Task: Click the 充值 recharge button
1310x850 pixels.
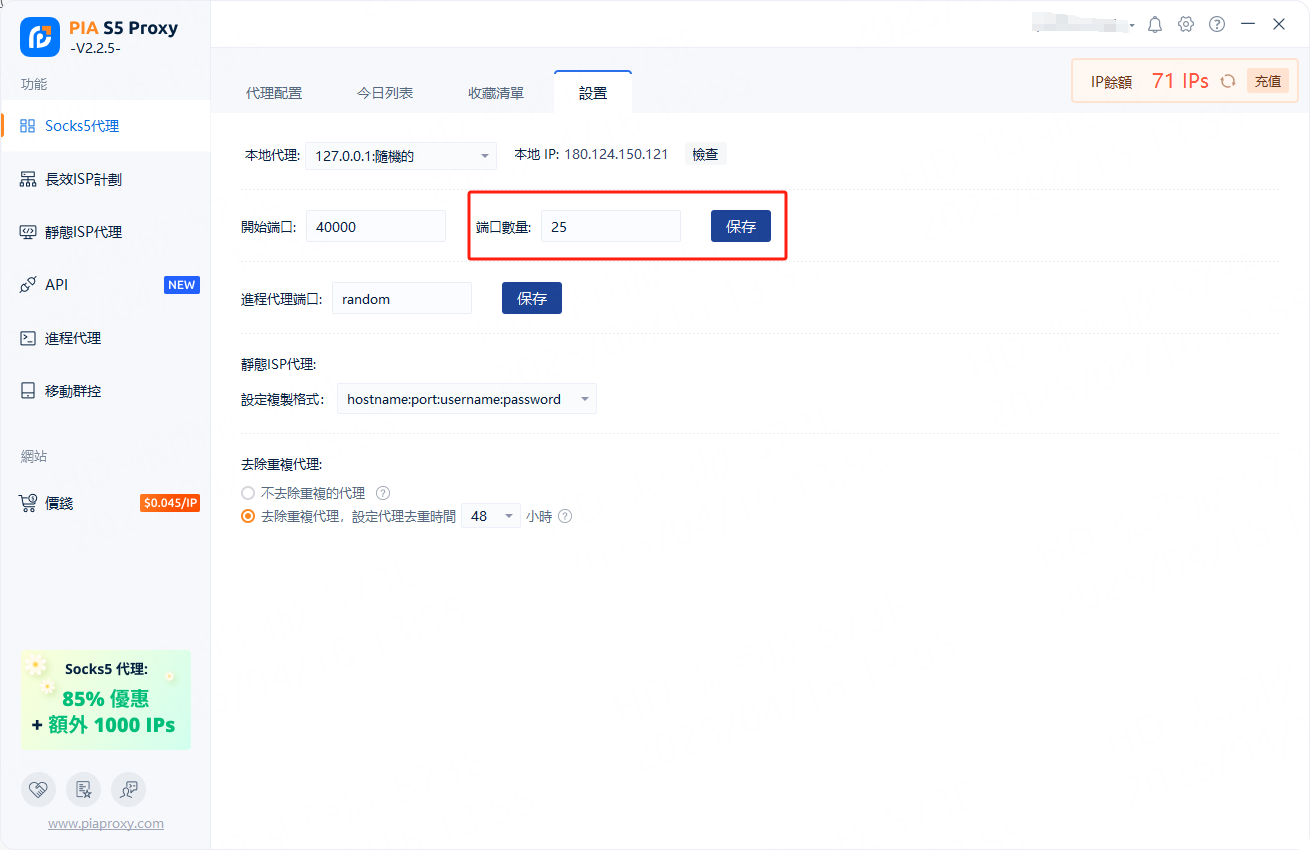Action: click(x=1267, y=81)
